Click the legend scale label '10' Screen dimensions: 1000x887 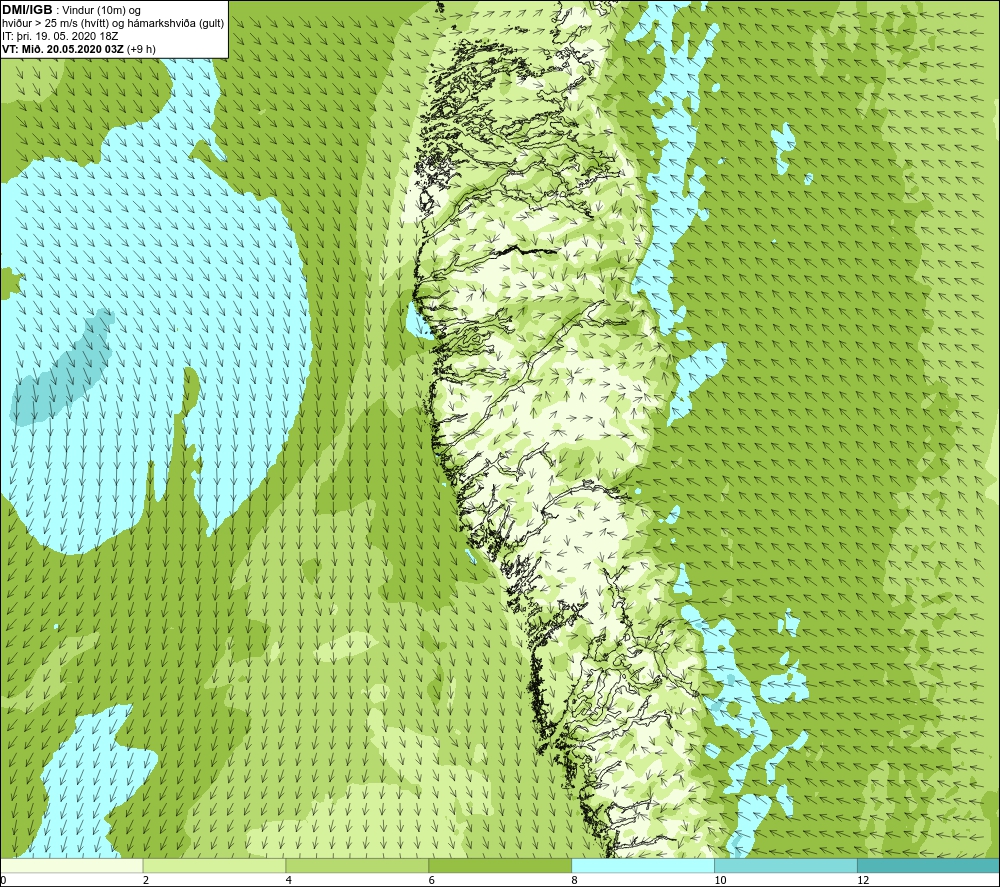[720, 880]
